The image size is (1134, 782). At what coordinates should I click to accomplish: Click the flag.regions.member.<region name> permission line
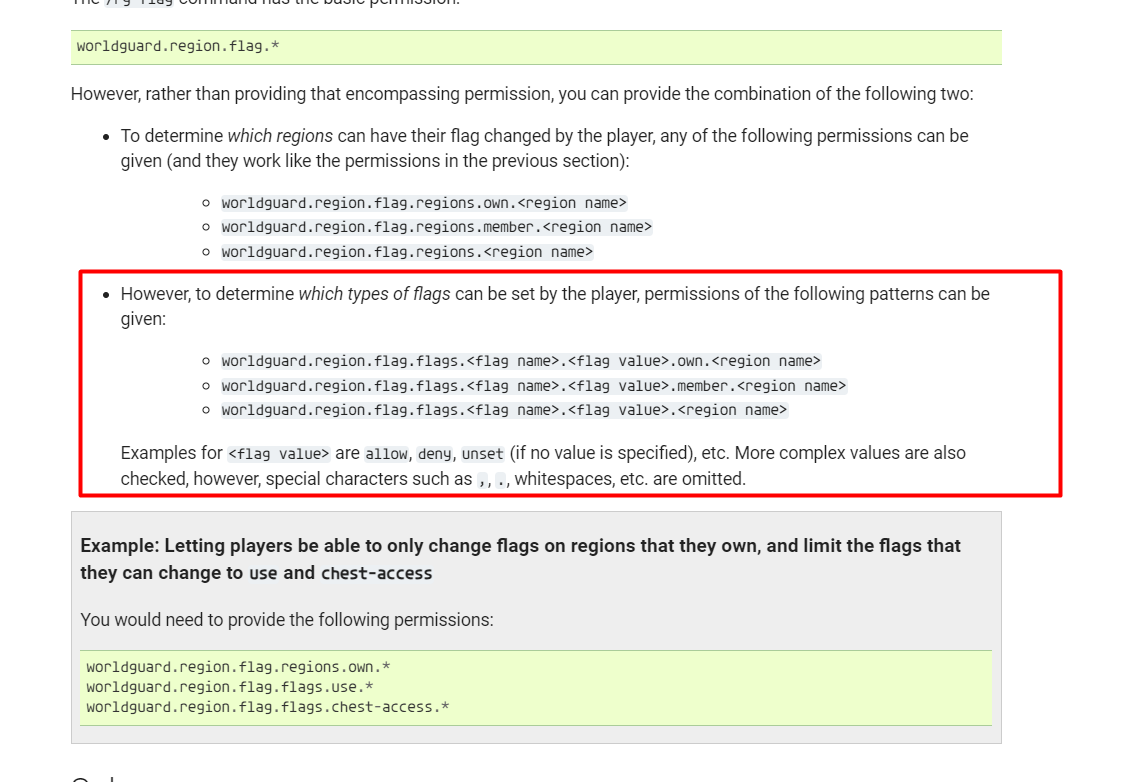tap(436, 227)
